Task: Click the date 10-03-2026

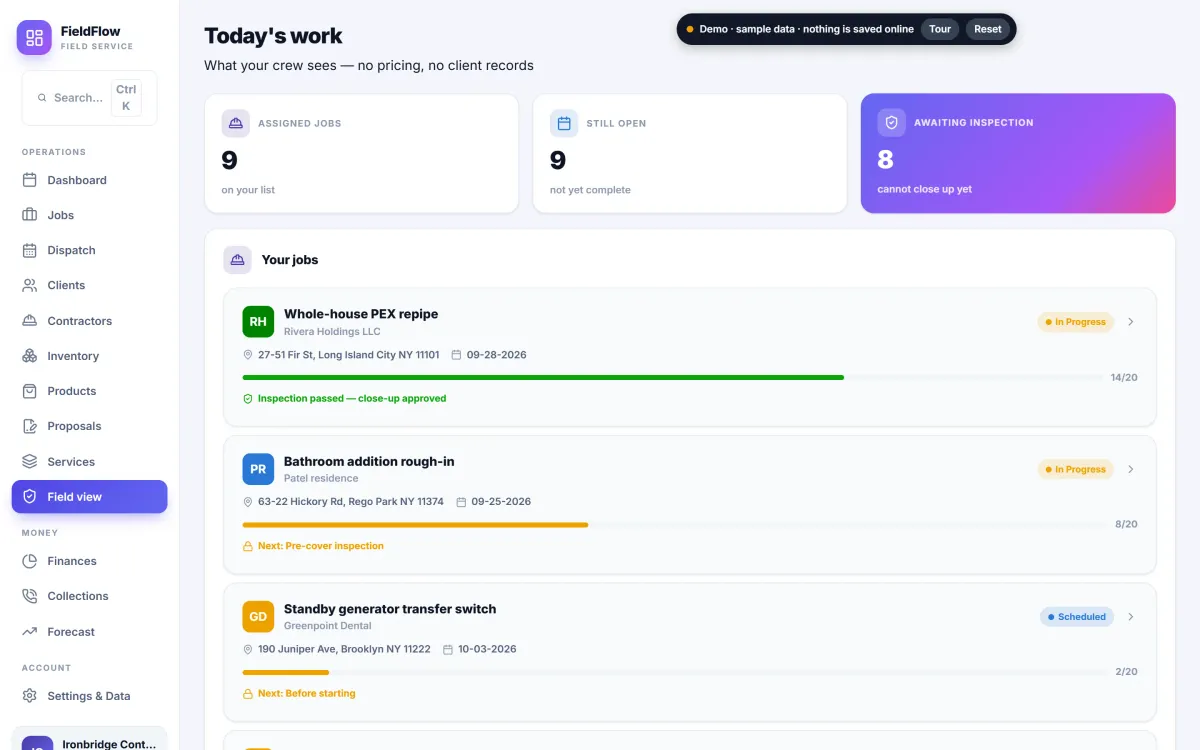Action: point(487,649)
